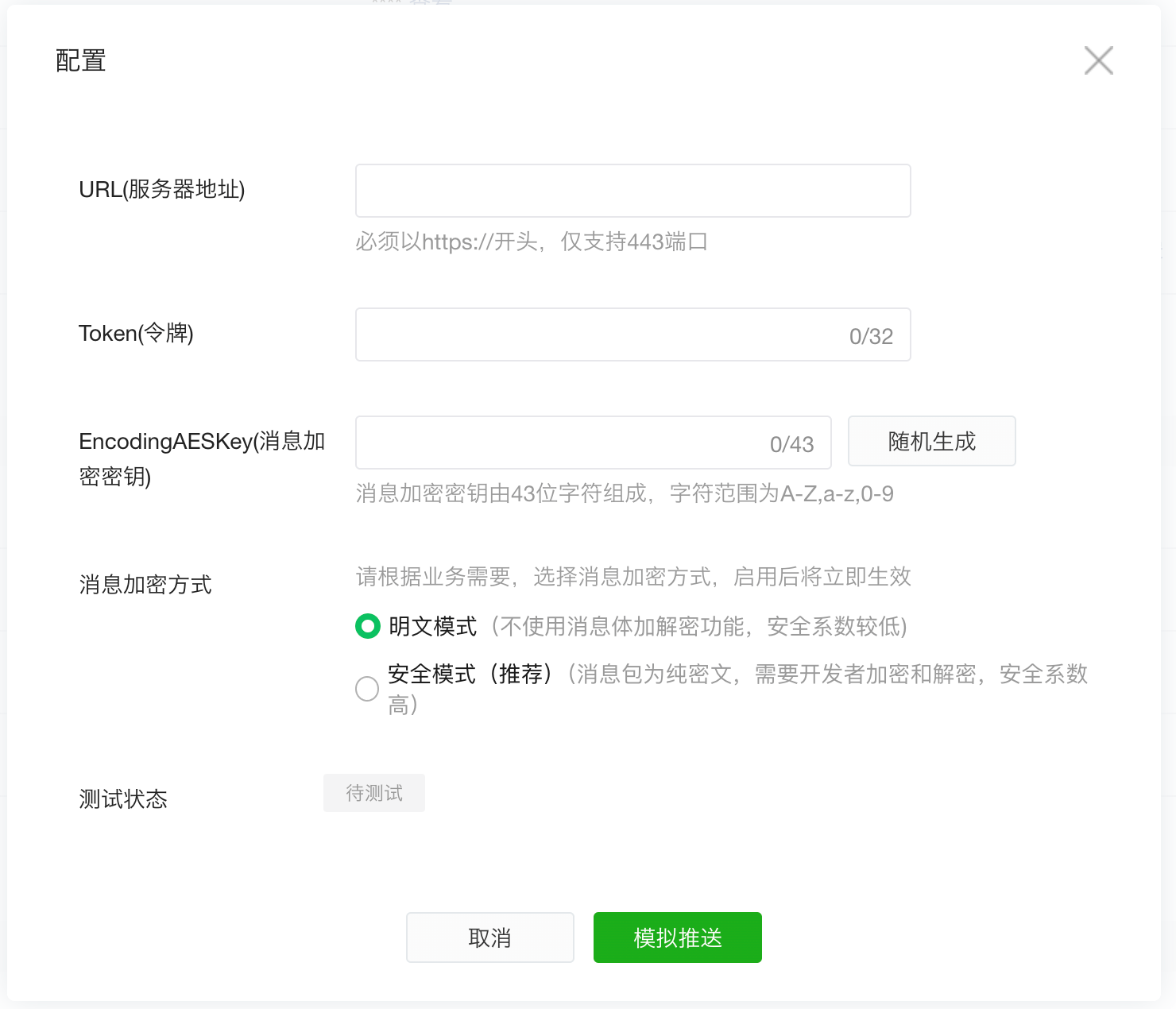Click the EncodingAESKey(消息加密密钥) label
The height and width of the screenshot is (1009, 1176).
[202, 458]
